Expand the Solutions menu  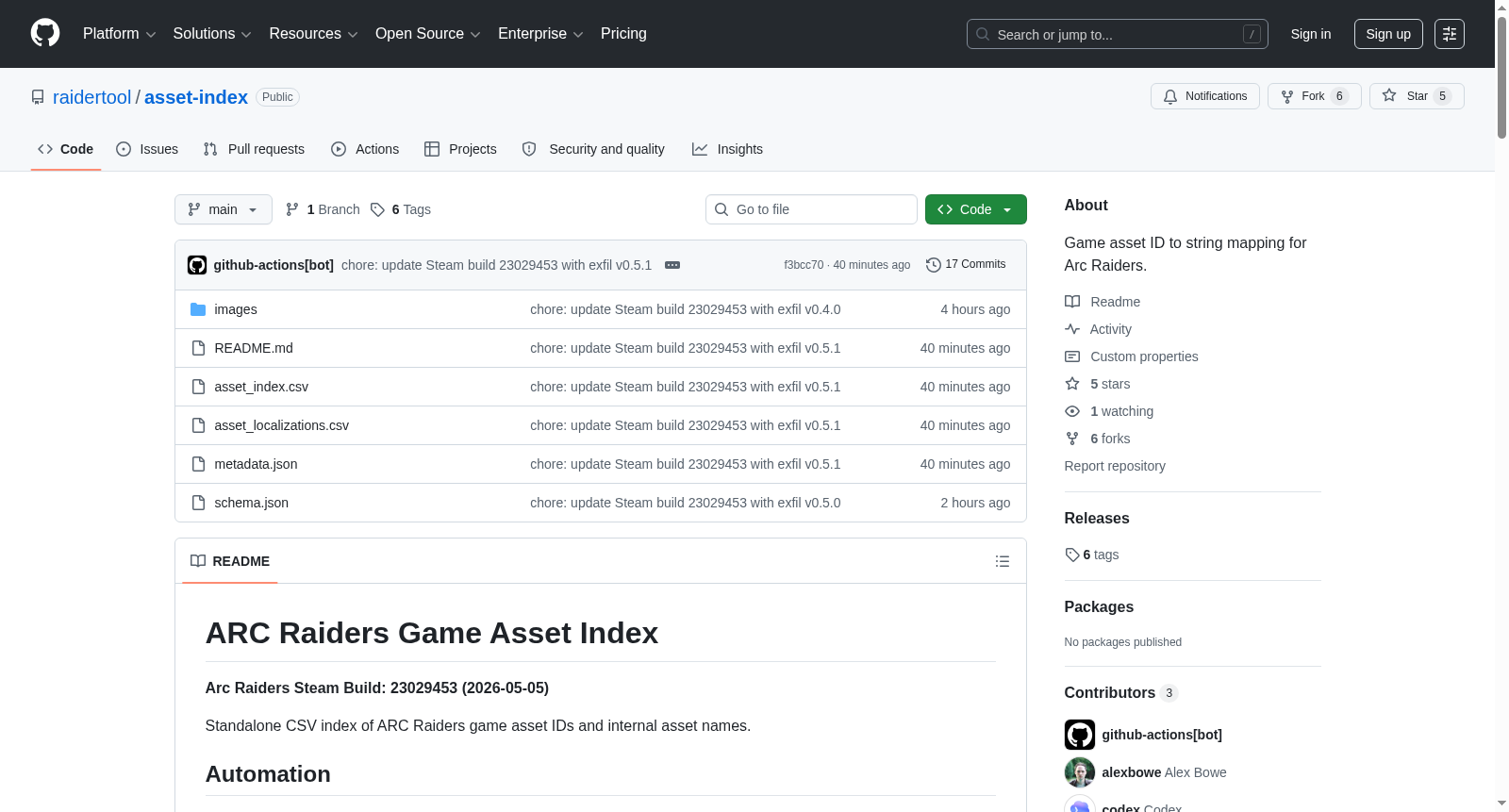(212, 34)
